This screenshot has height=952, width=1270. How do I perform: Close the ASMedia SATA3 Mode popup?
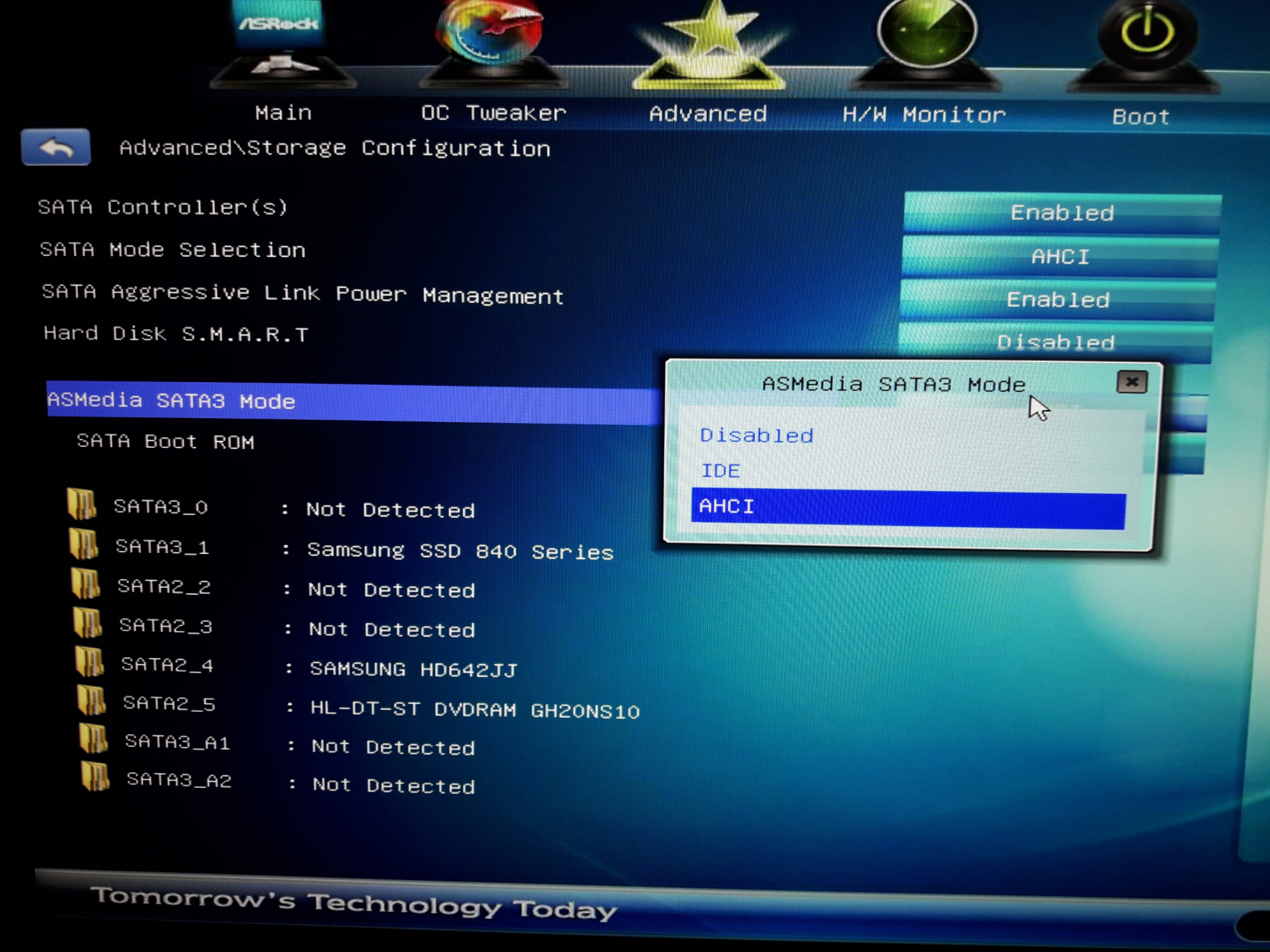[x=1132, y=382]
